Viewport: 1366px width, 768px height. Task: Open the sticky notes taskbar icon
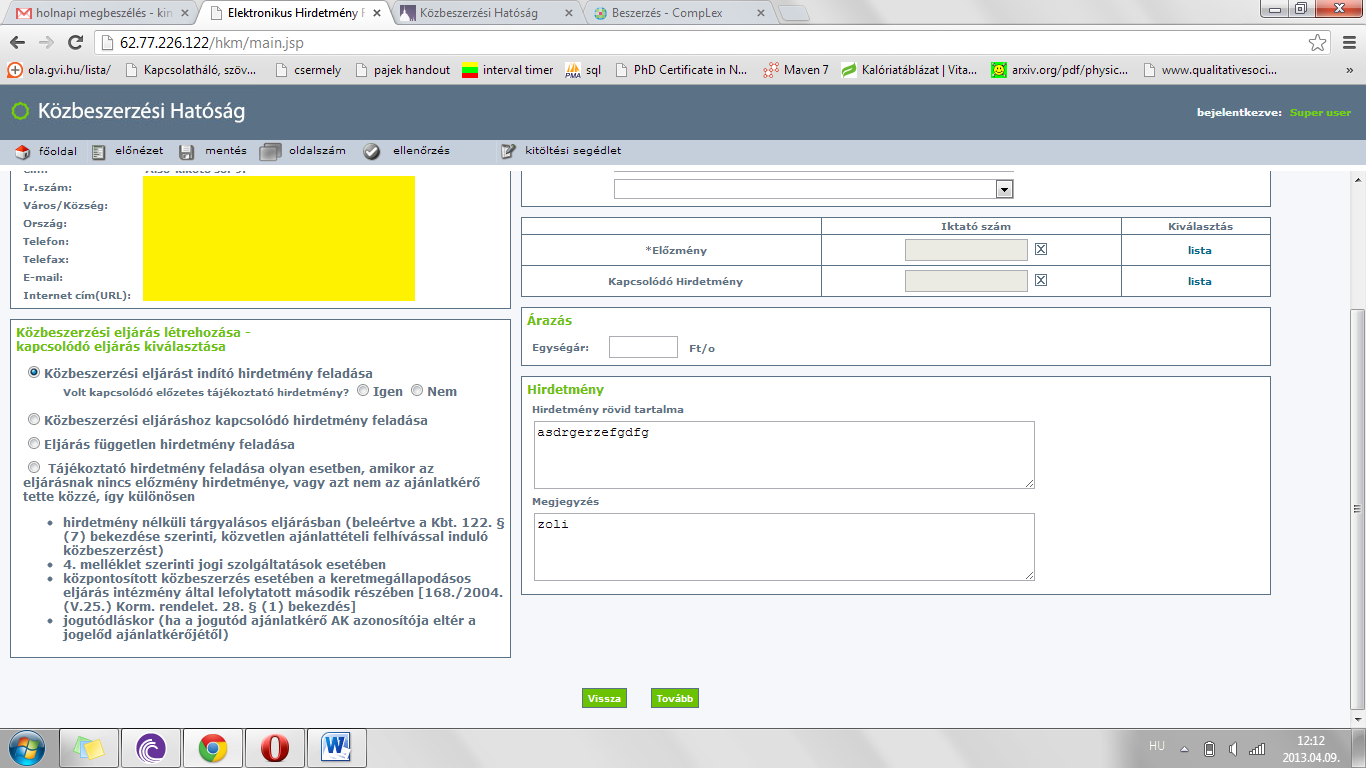(x=88, y=748)
